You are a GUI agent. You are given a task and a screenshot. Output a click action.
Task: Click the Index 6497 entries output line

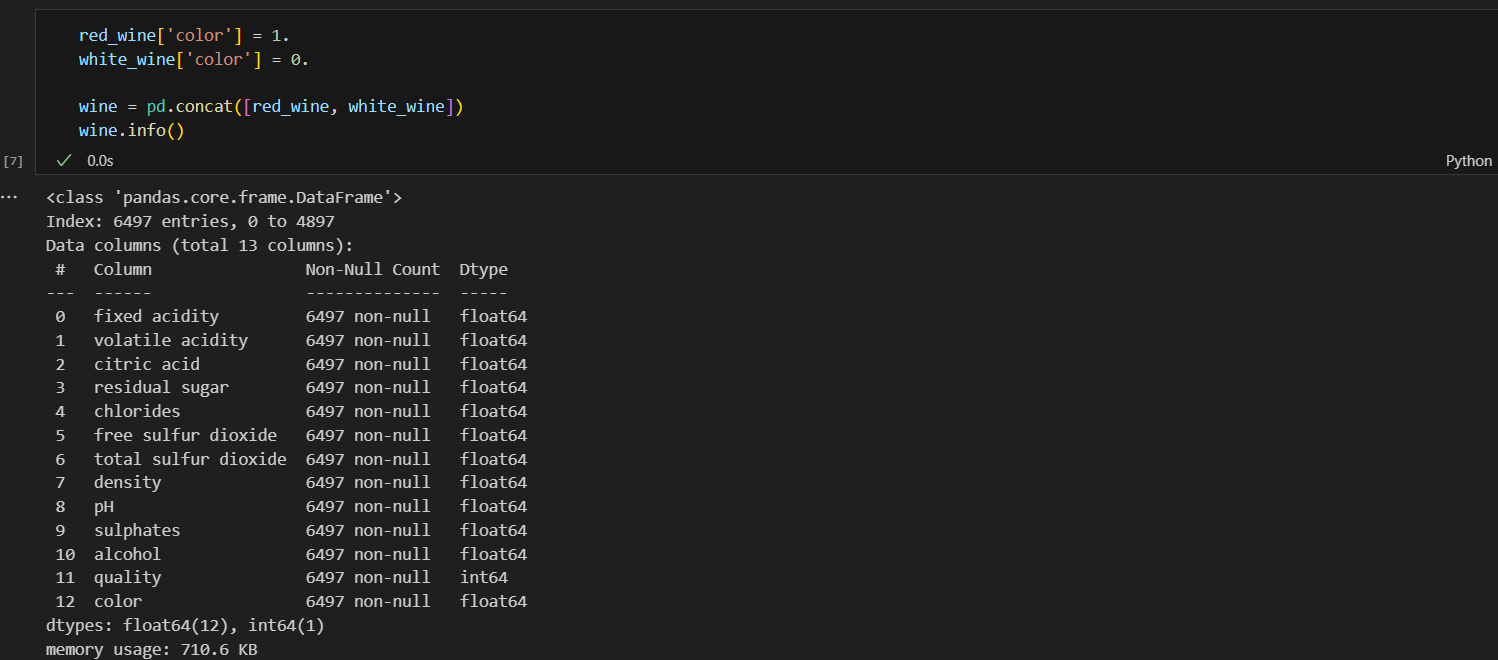coord(190,221)
